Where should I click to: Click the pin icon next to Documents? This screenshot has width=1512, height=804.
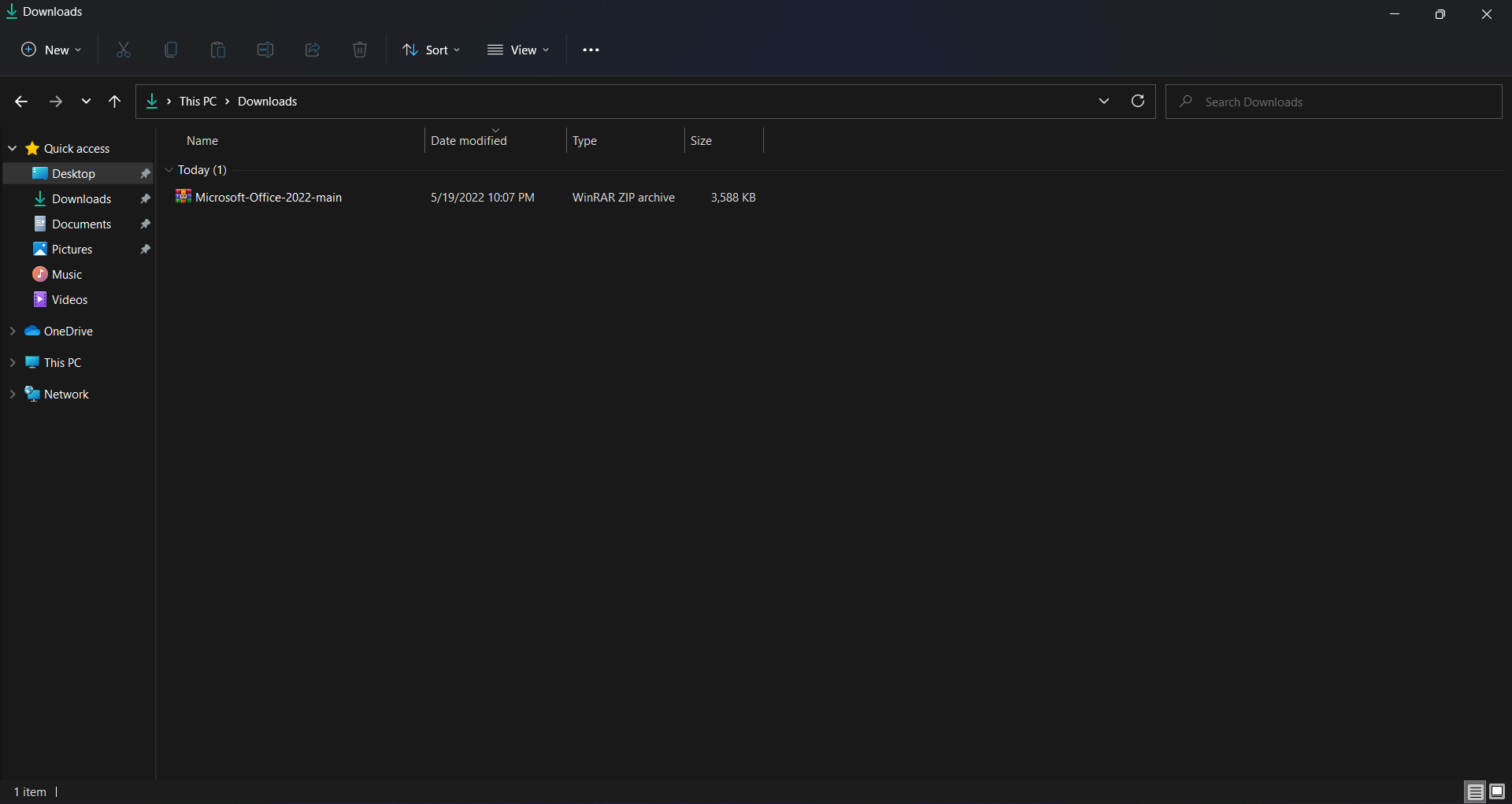pos(145,224)
